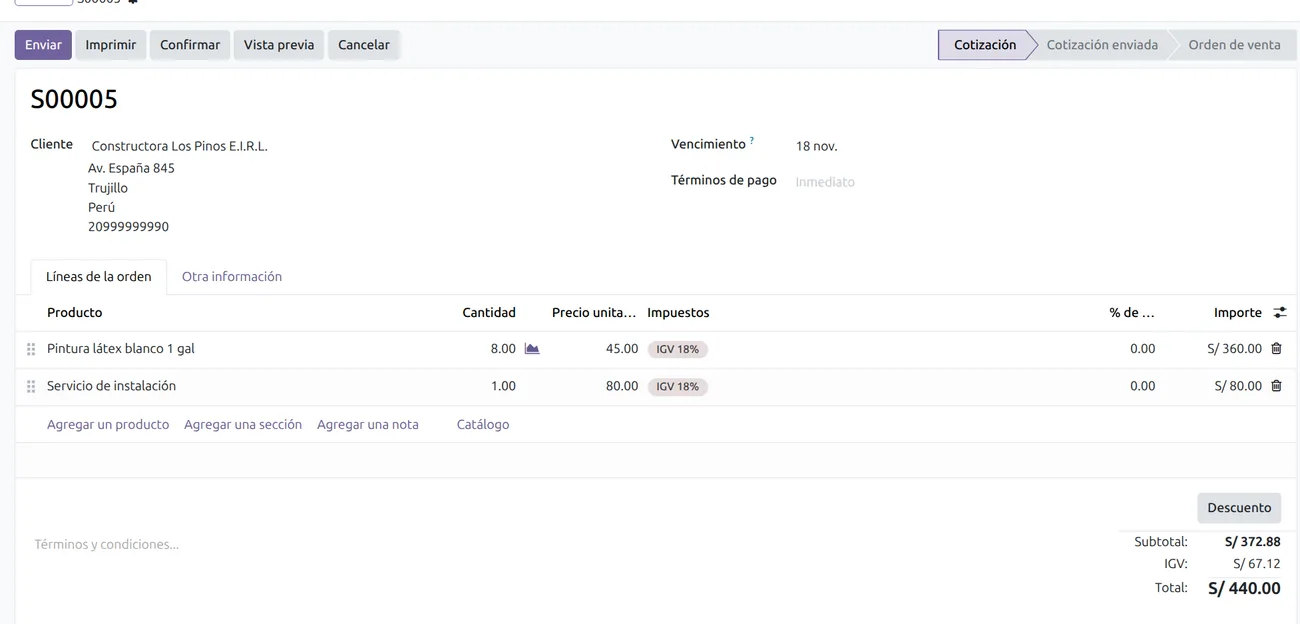The image size is (1300, 624).
Task: Click Agregar una sección link
Action: tap(243, 425)
